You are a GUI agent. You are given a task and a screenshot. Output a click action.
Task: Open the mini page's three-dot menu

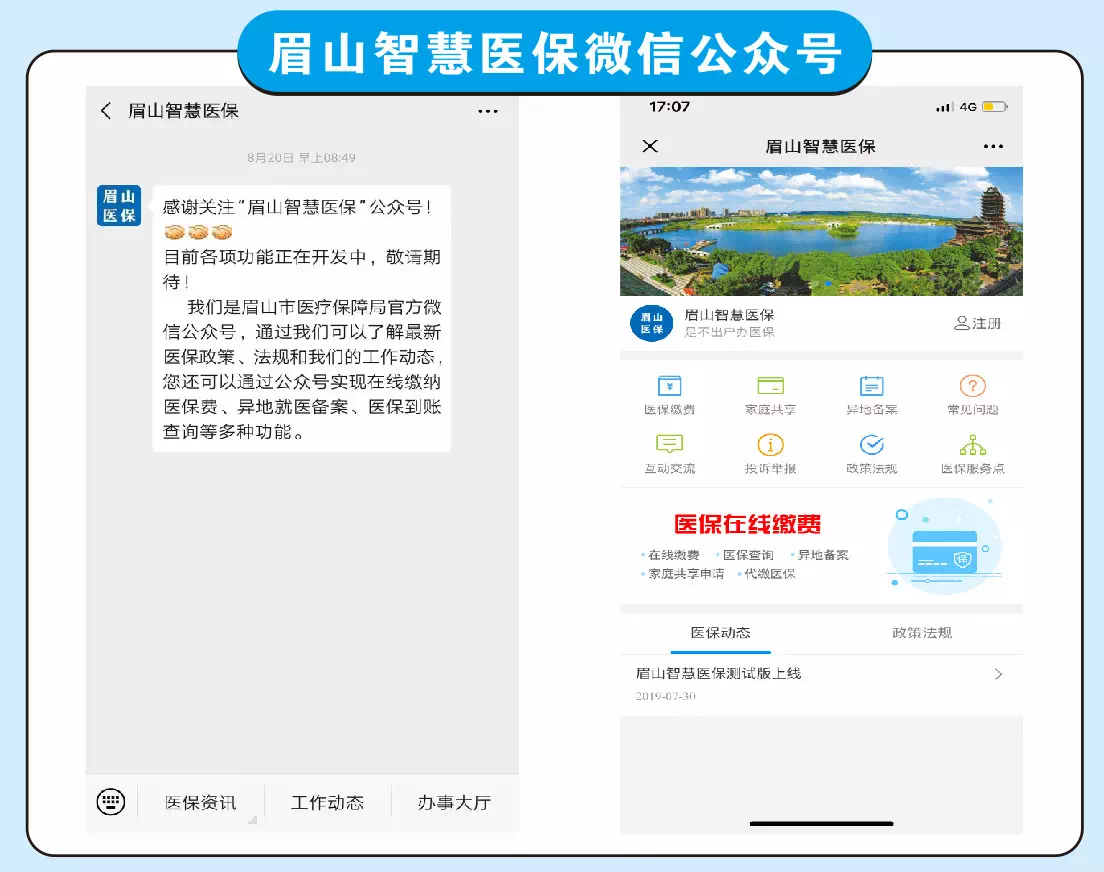pos(993,146)
